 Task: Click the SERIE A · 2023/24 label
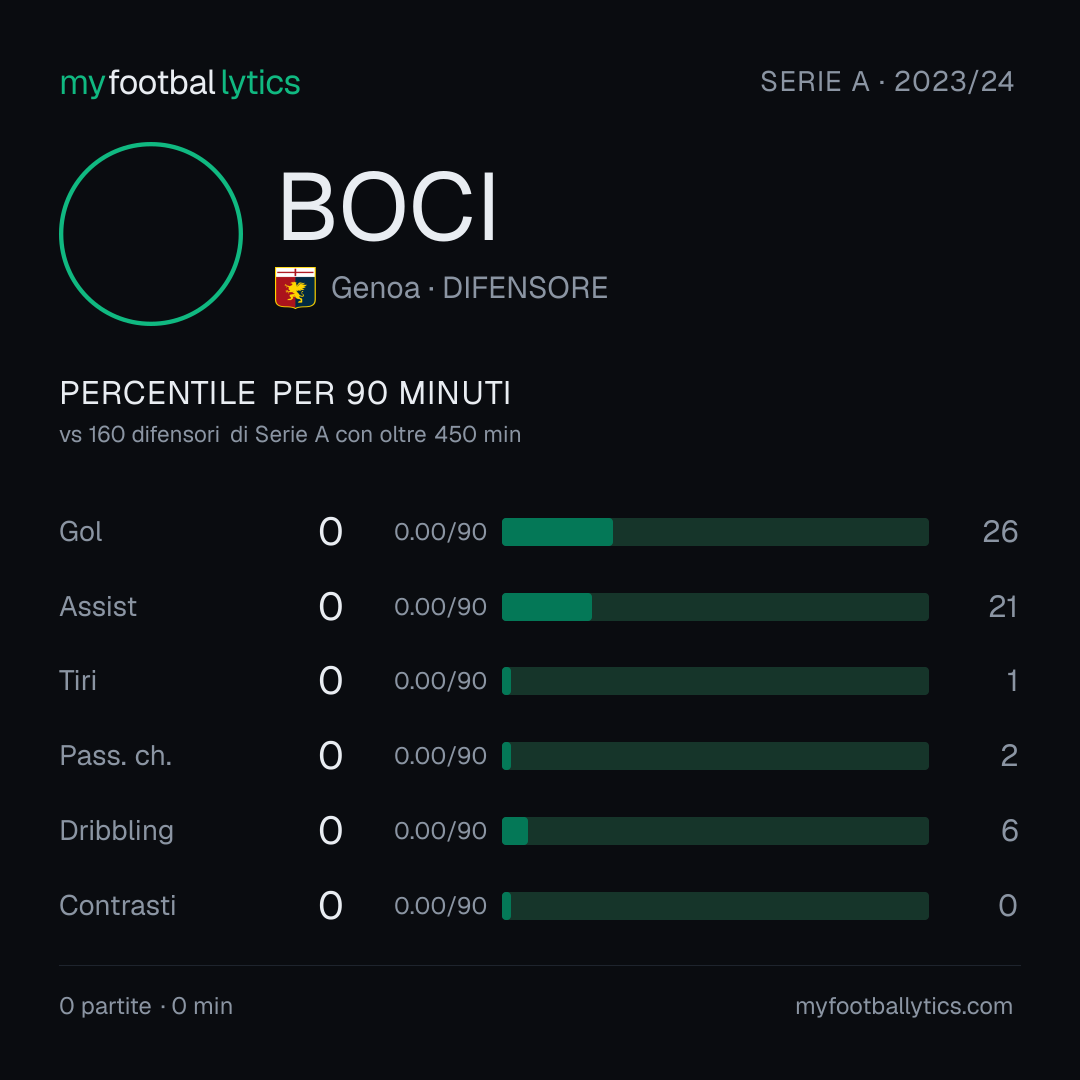[x=887, y=82]
